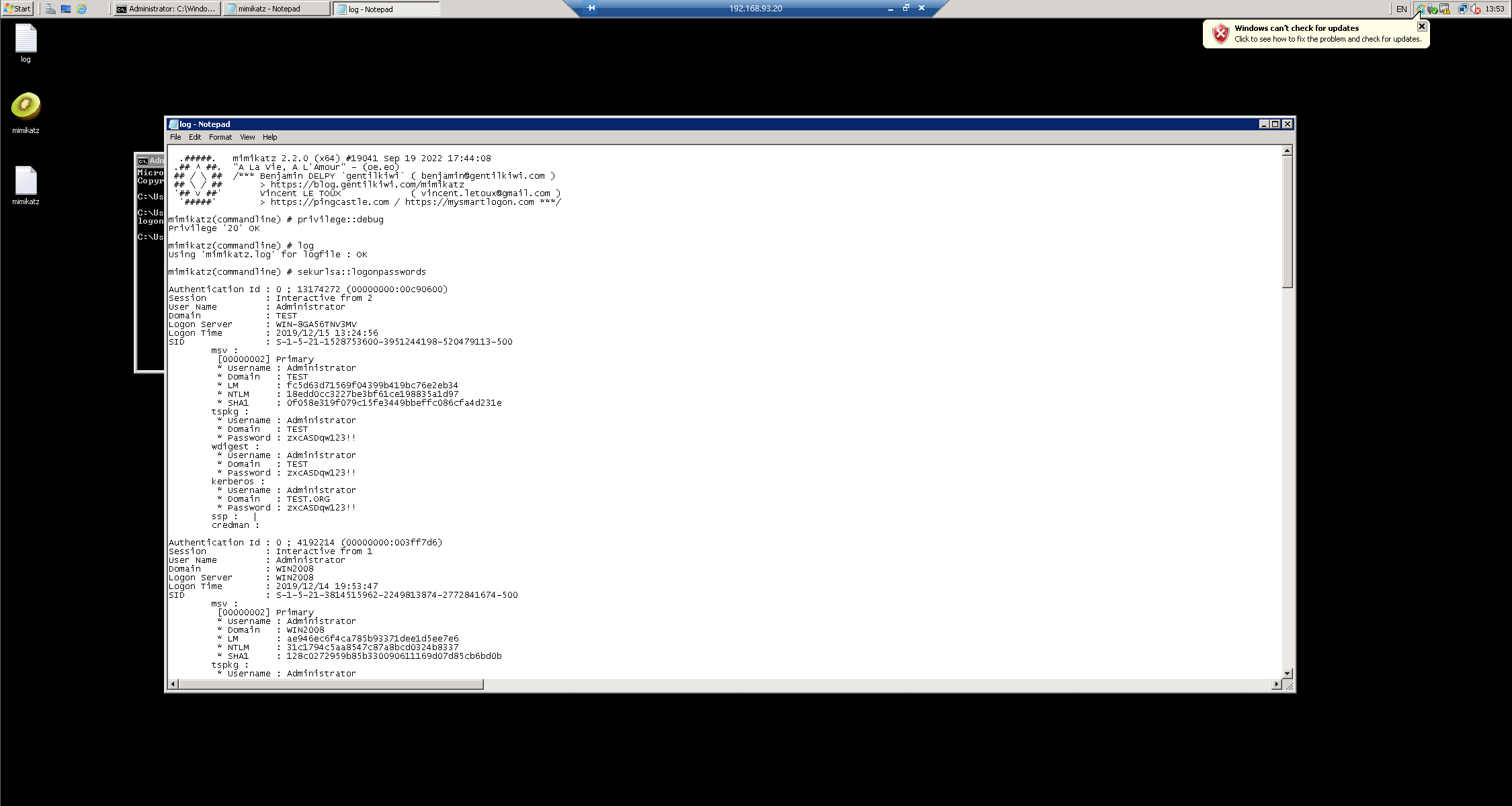The width and height of the screenshot is (1512, 806).
Task: Open the Format menu
Action: pyautogui.click(x=220, y=137)
